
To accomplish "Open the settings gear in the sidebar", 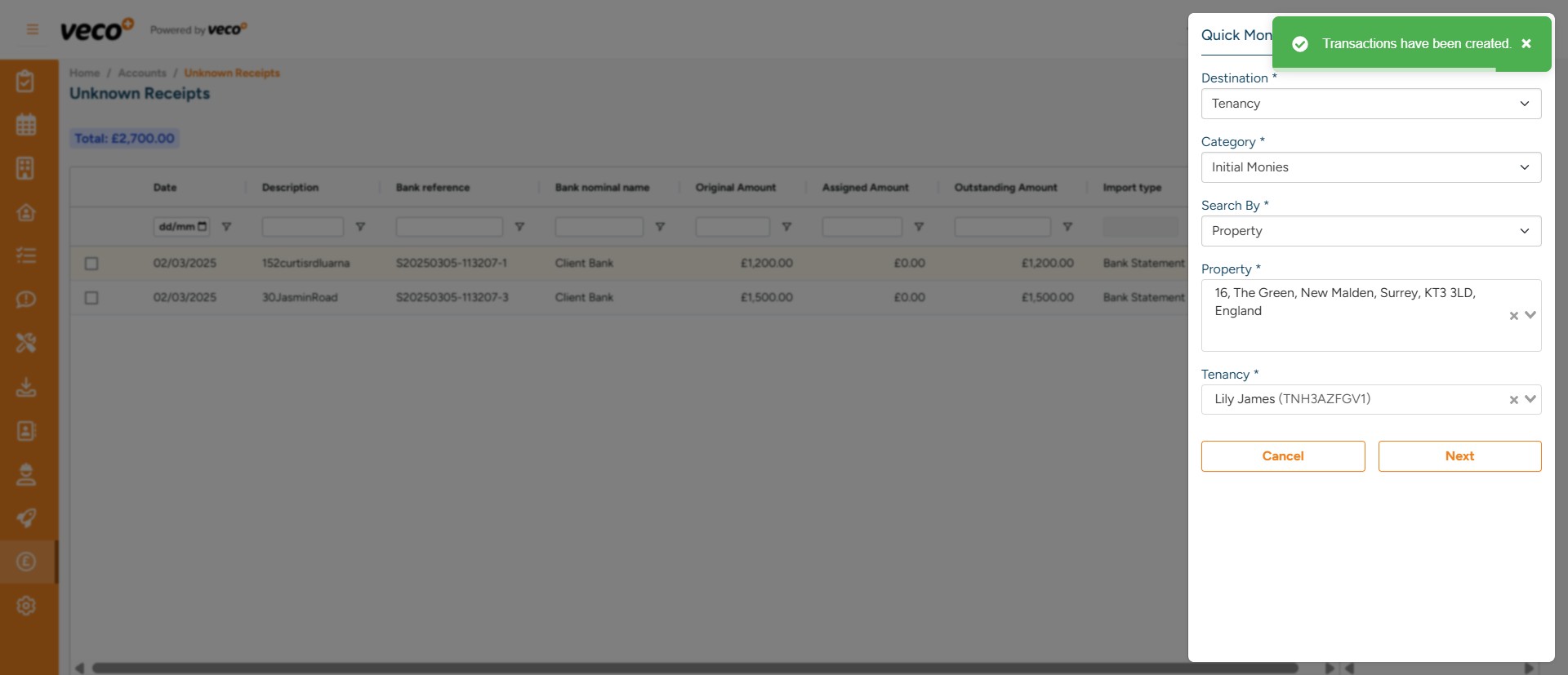I will 26,606.
